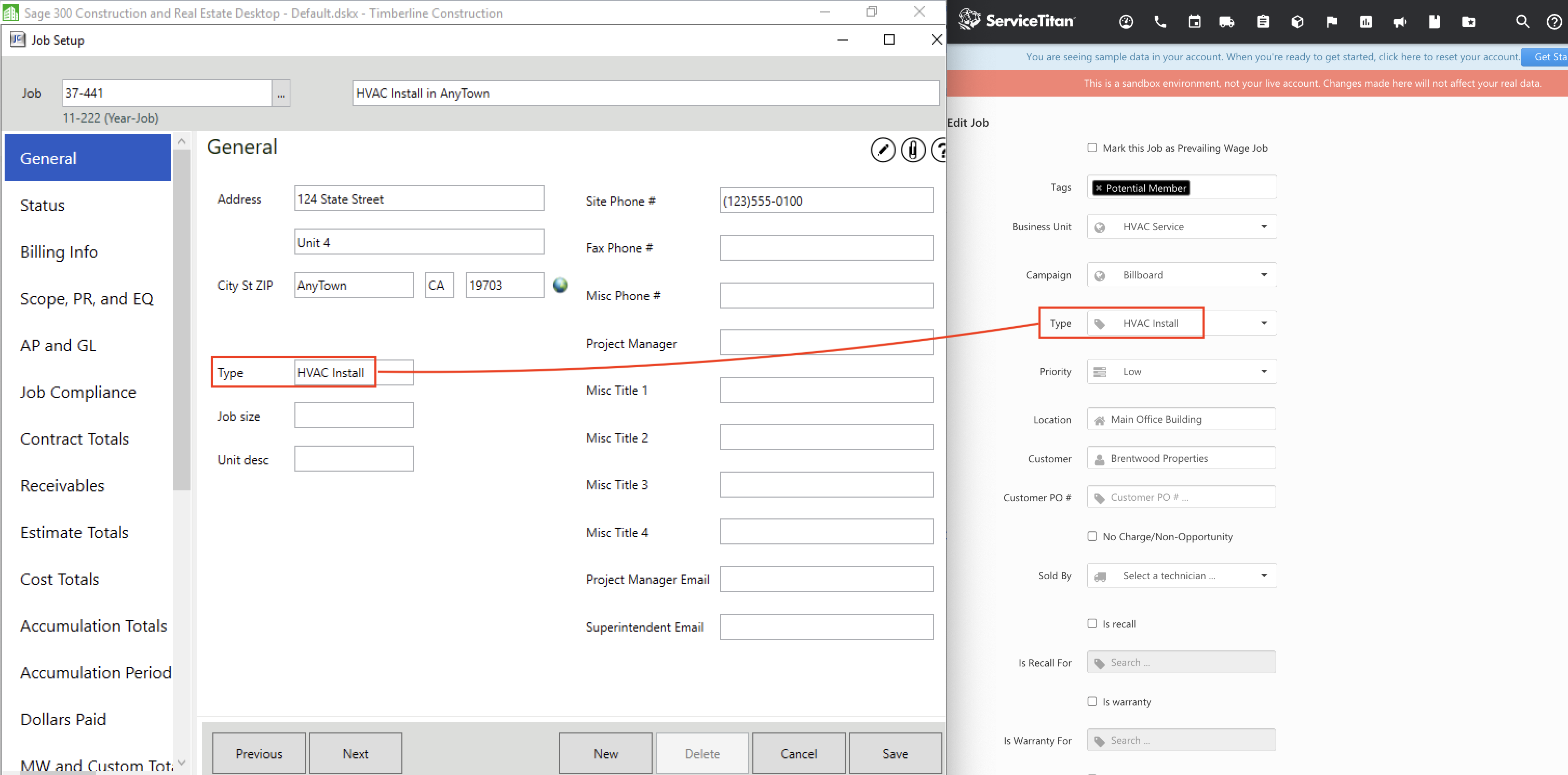Open the phone calls icon in ServiceTitan

[x=1160, y=22]
